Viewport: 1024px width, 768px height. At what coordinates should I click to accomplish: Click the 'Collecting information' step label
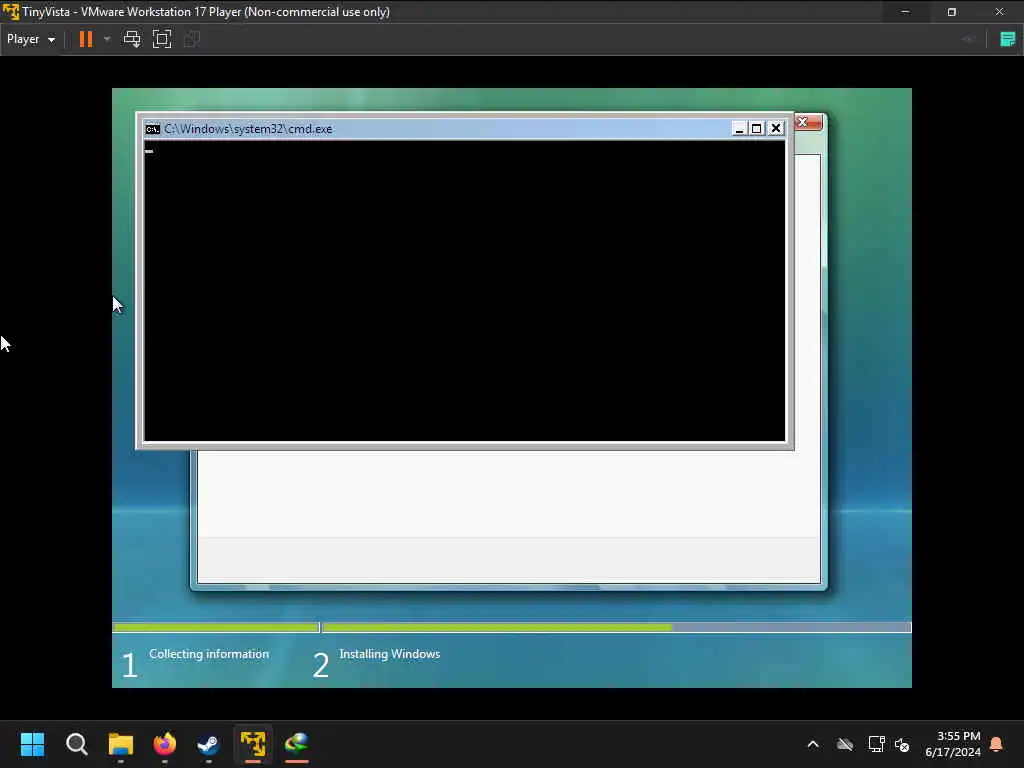[x=209, y=654]
